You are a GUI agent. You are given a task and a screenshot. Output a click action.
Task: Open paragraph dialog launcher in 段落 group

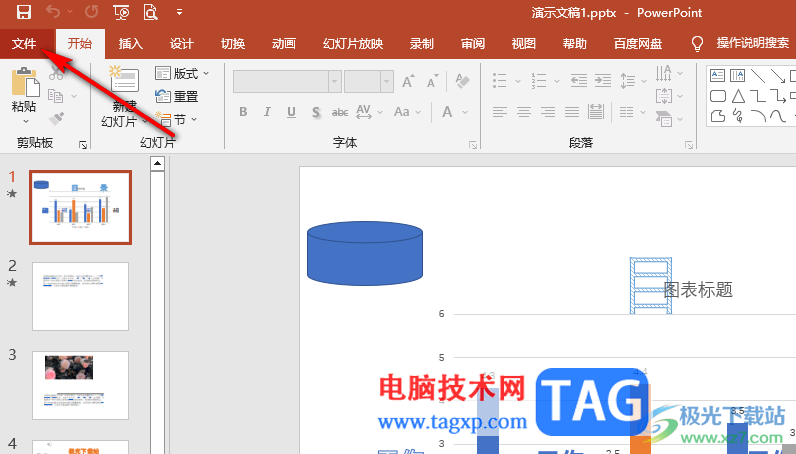pyautogui.click(x=689, y=145)
